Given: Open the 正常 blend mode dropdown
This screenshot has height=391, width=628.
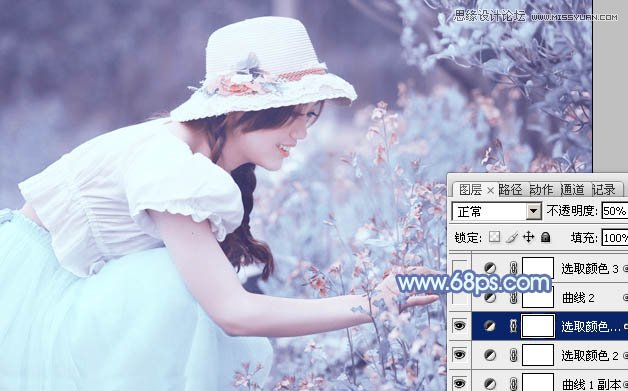Looking at the screenshot, I should [x=497, y=211].
